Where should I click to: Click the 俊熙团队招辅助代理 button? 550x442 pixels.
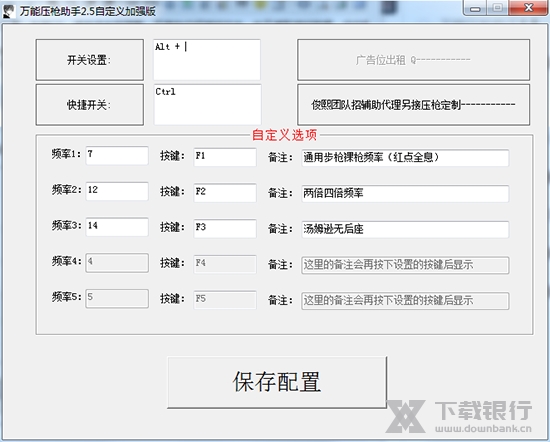coord(414,105)
